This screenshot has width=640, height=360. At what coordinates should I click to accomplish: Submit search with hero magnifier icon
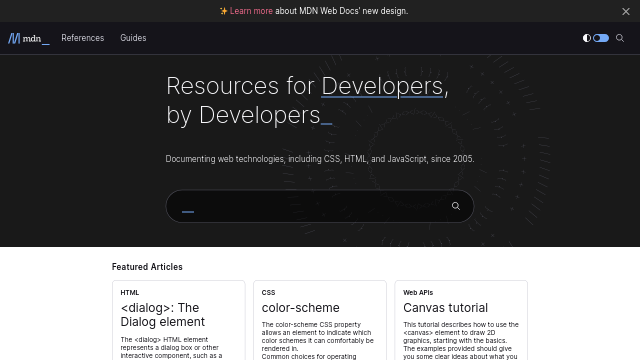click(x=456, y=206)
